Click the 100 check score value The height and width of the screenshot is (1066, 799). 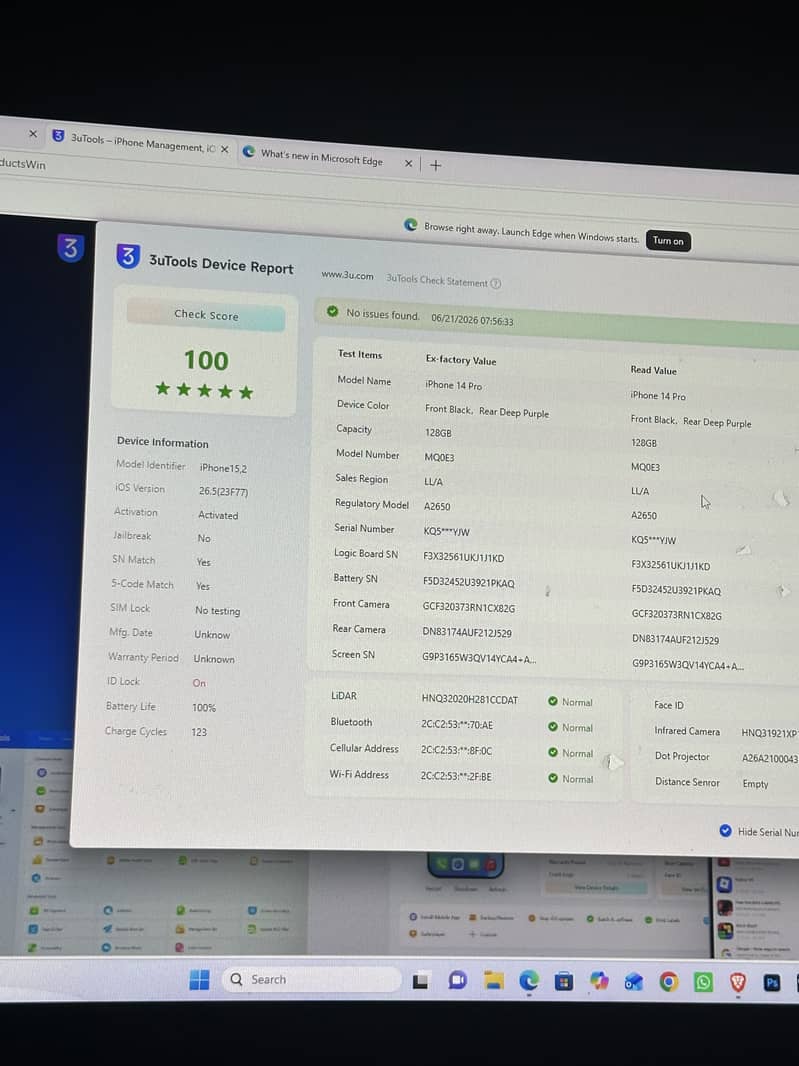click(206, 360)
